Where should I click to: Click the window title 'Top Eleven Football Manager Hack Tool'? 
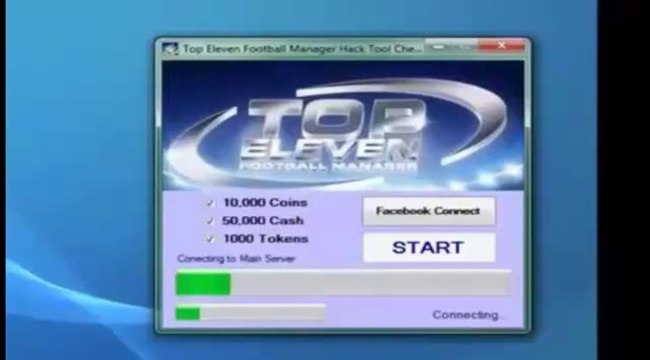303,49
